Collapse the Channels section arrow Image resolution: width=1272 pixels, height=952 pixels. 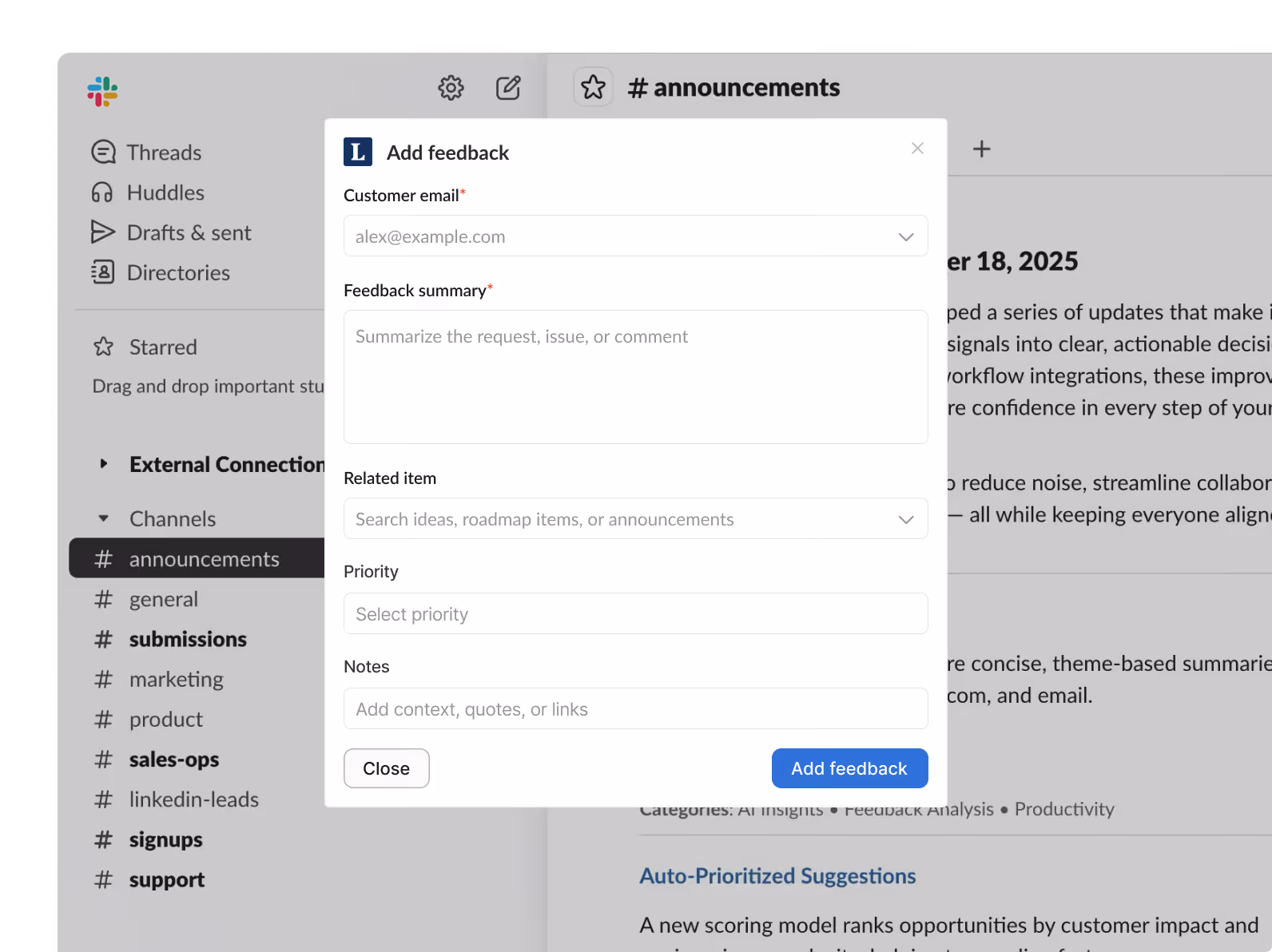pyautogui.click(x=103, y=518)
